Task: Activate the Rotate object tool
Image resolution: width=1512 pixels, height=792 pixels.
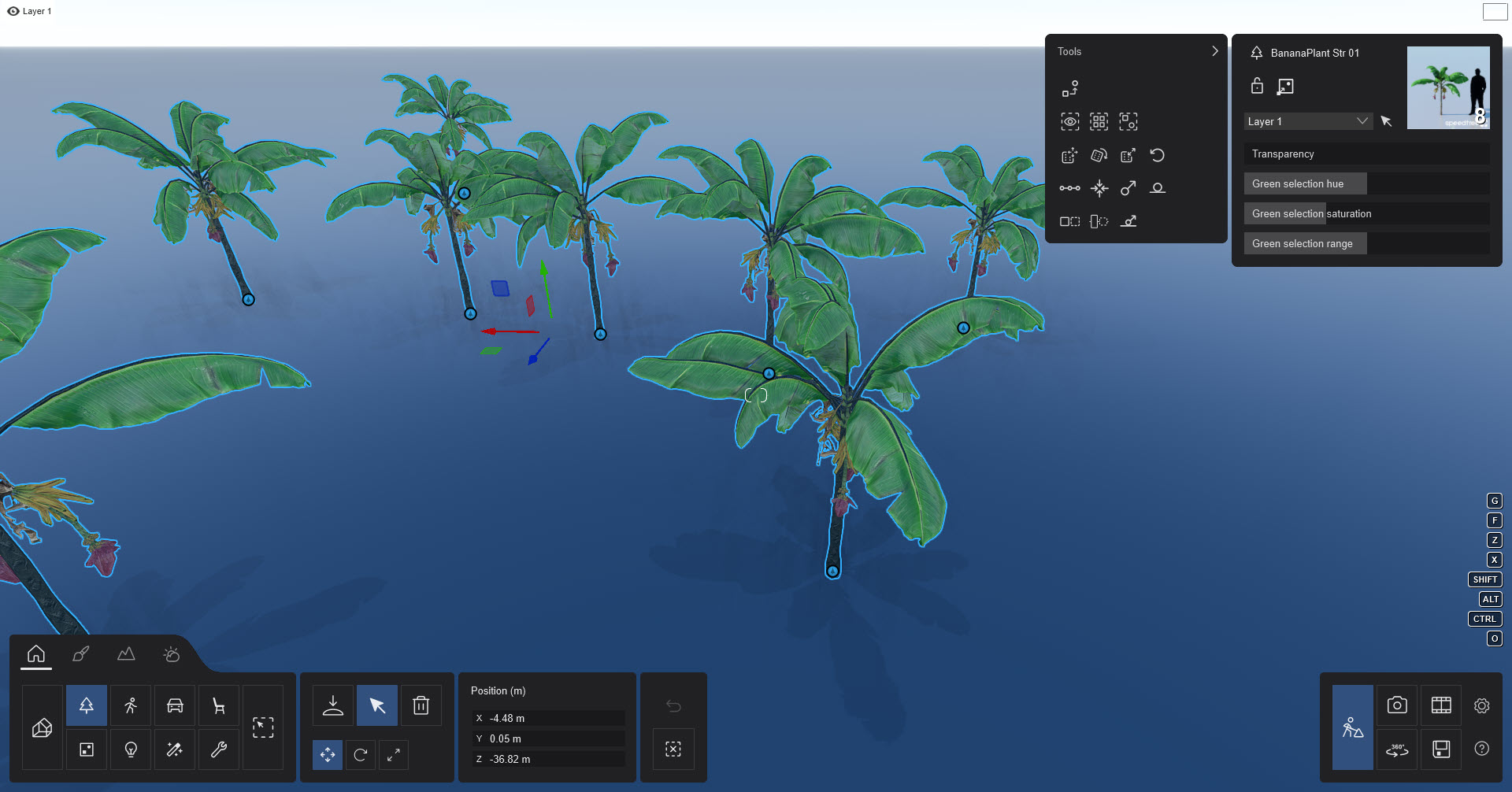Action: [x=361, y=755]
